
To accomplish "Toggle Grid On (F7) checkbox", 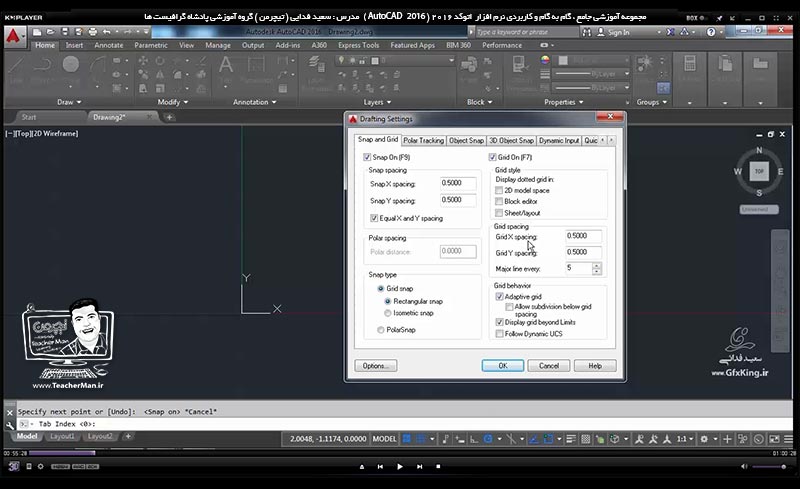I will coord(492,157).
